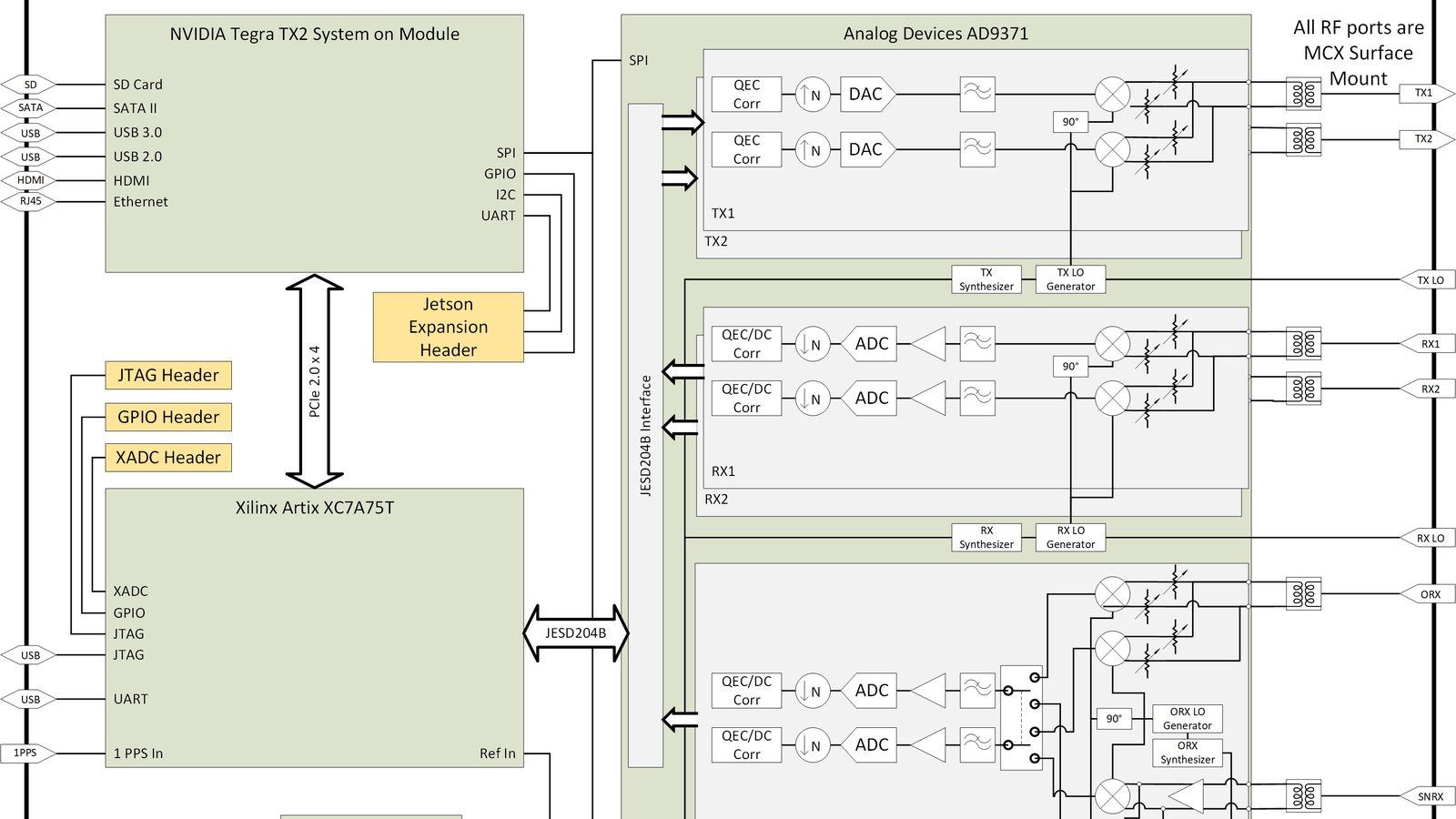
Task: Click the TX LO port connector
Action: 1428,280
